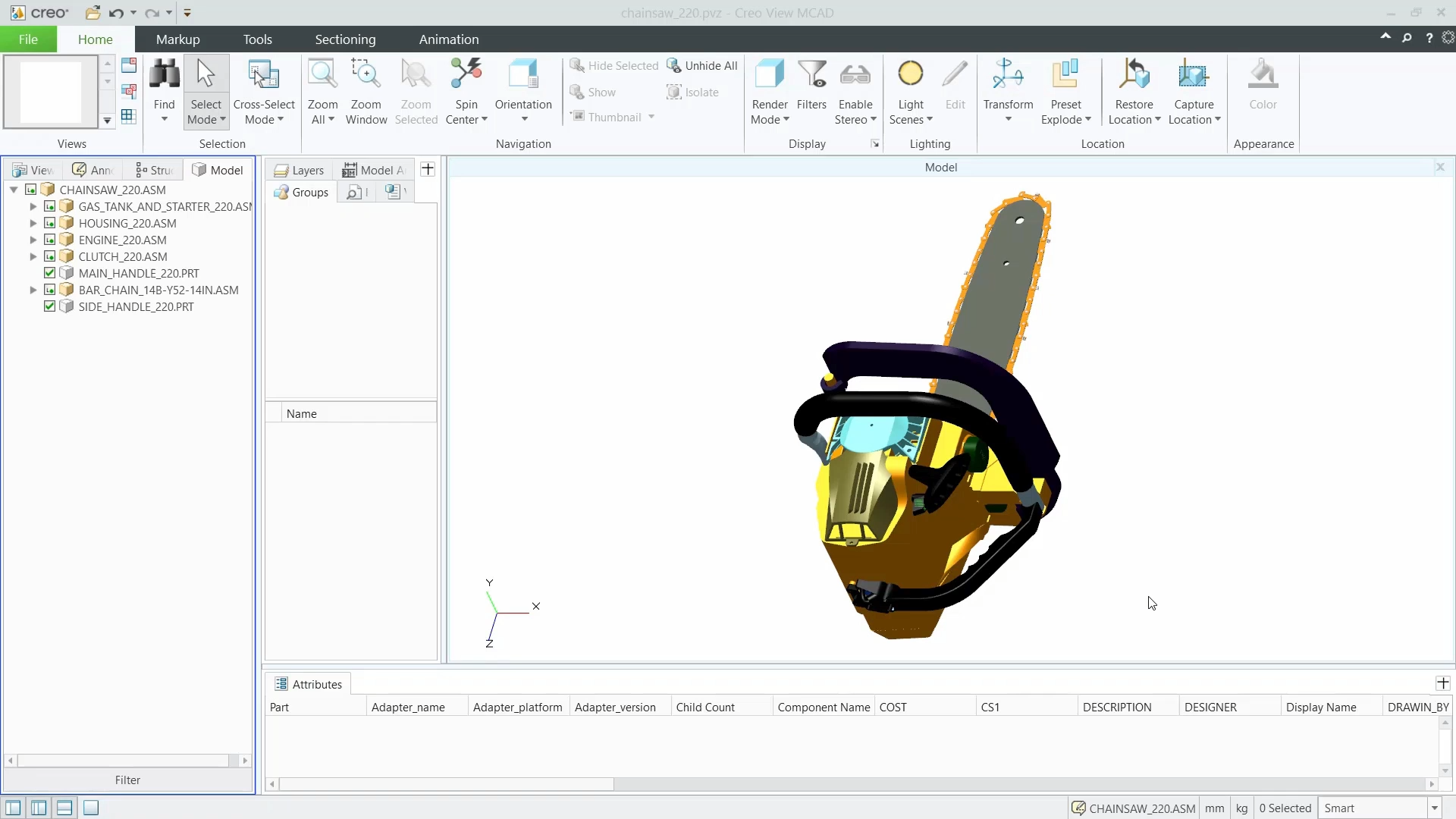Toggle visibility of GAS_TANK_AND_STARTER_220.ASM

tap(49, 206)
